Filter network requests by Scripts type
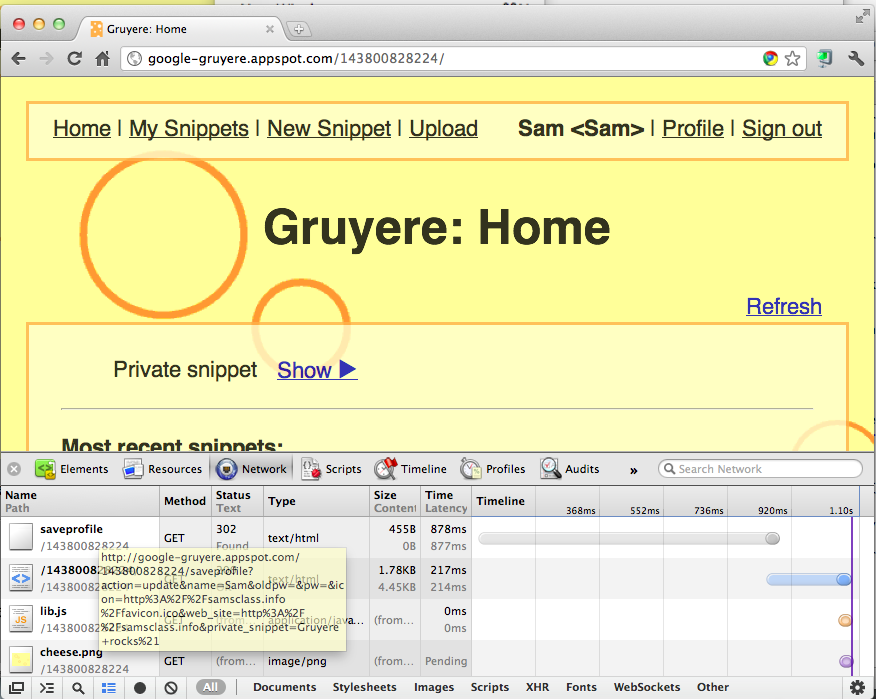Viewport: 876px width, 699px height. [489, 687]
